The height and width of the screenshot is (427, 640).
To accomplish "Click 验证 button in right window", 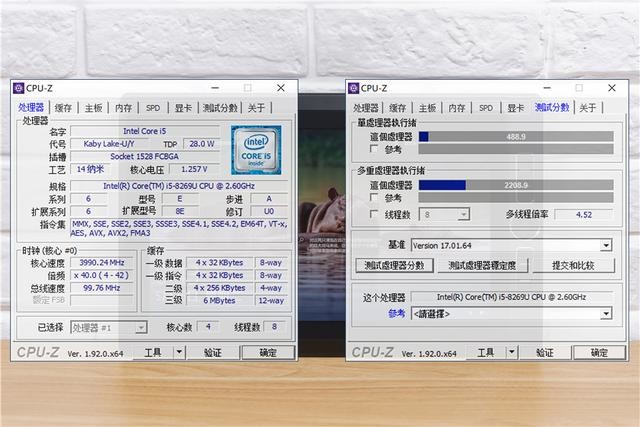I will pos(545,352).
